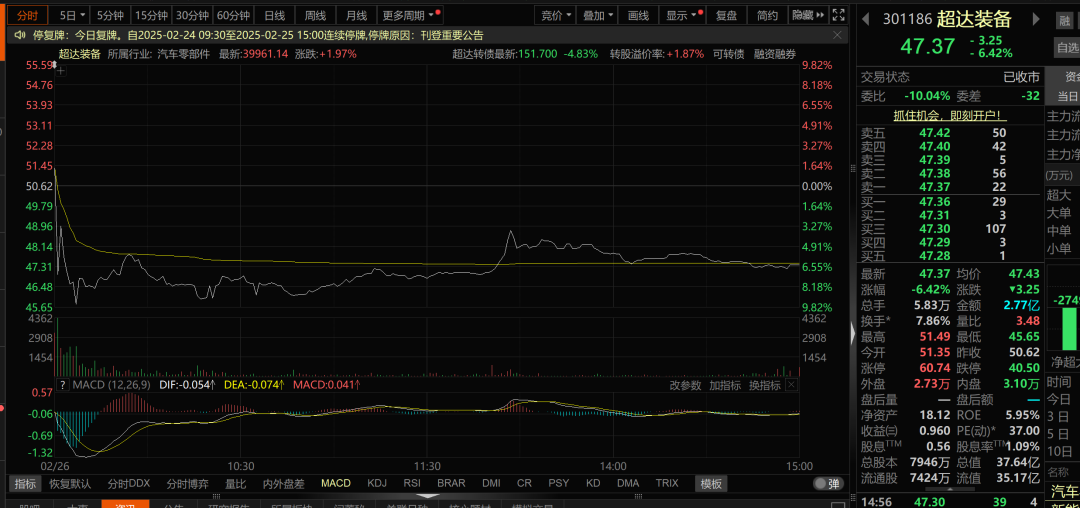Viewport: 1080px width, 508px height.
Task: Click the fullscreen expand icon in toolbar
Action: tap(841, 15)
